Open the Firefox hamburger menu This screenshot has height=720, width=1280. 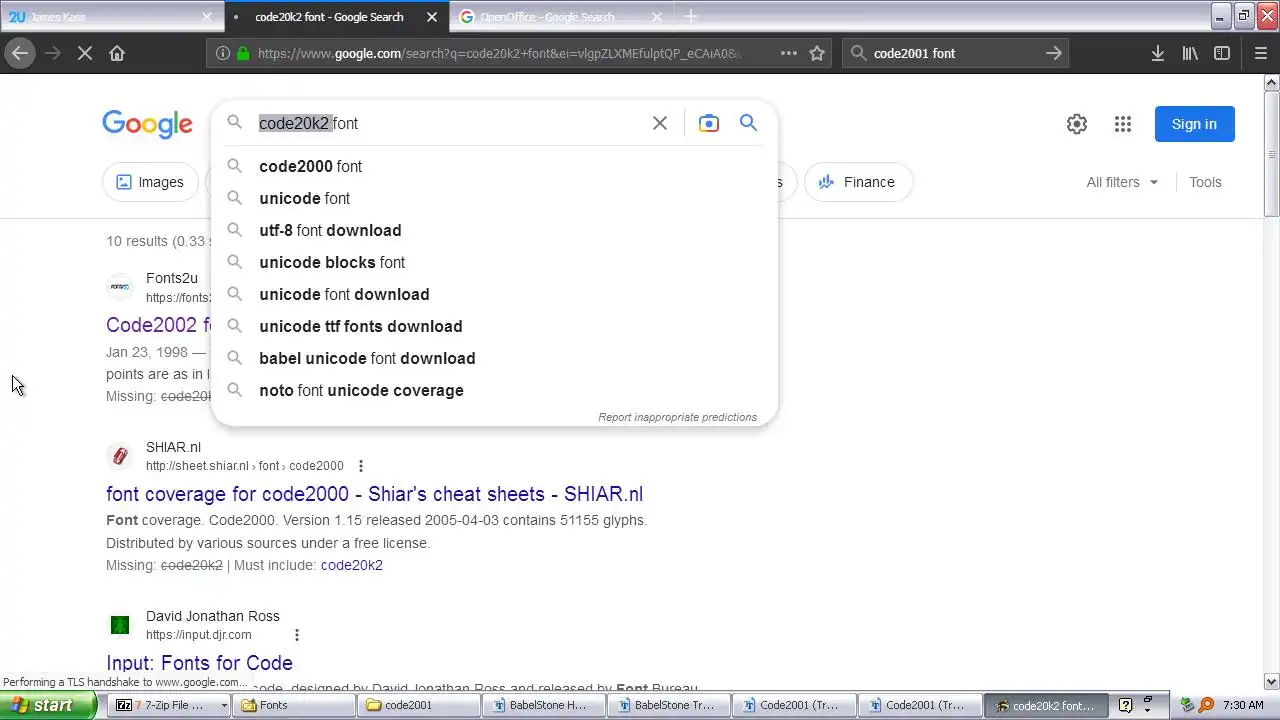[x=1260, y=53]
